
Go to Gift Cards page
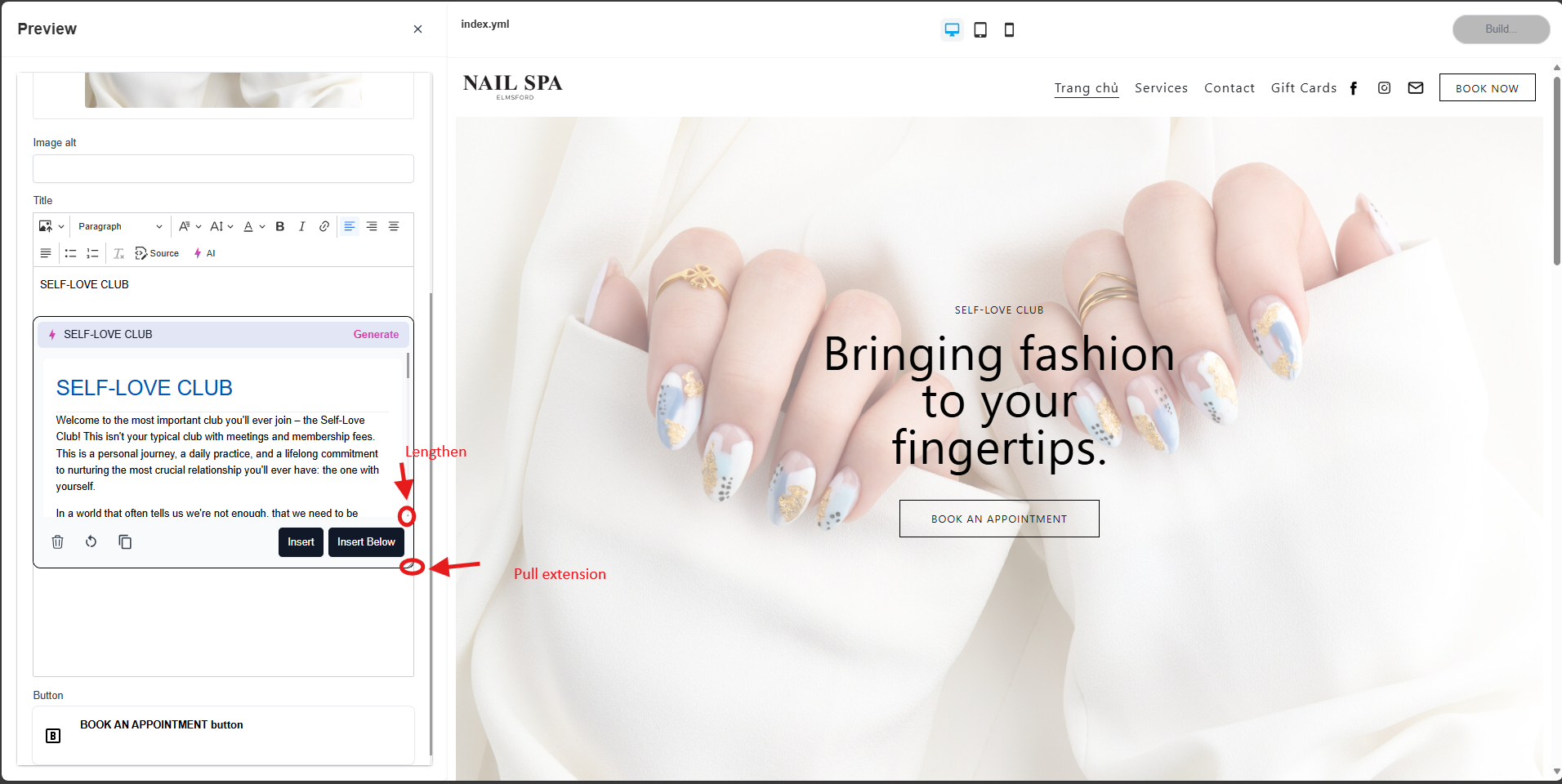coord(1303,88)
